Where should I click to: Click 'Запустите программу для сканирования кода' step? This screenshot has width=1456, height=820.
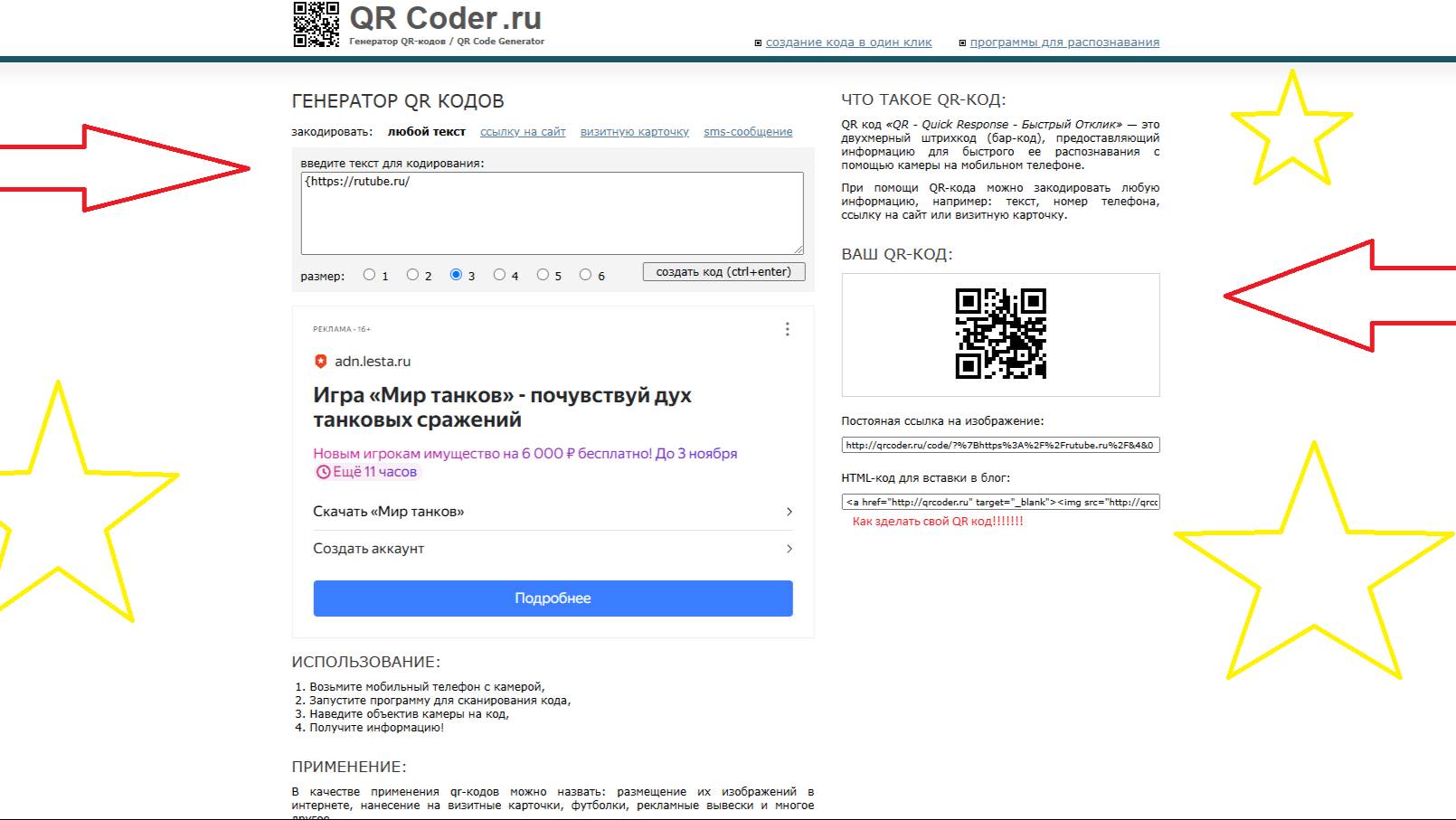pyautogui.click(x=440, y=701)
